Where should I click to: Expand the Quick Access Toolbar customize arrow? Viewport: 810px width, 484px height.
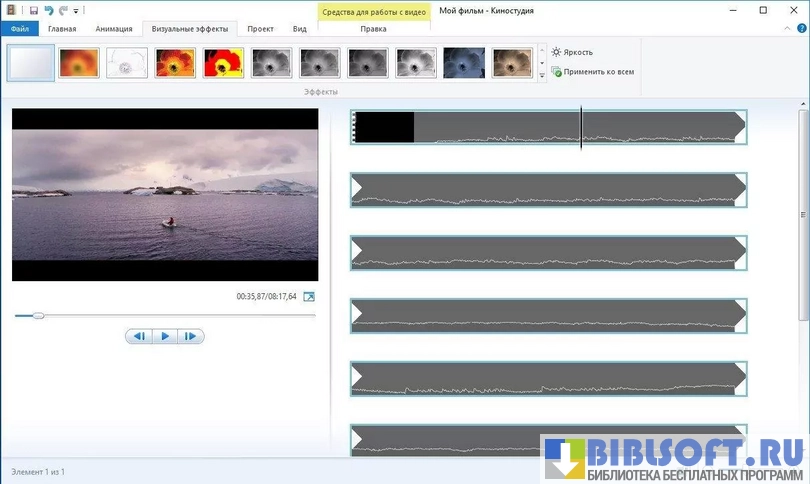(x=76, y=11)
